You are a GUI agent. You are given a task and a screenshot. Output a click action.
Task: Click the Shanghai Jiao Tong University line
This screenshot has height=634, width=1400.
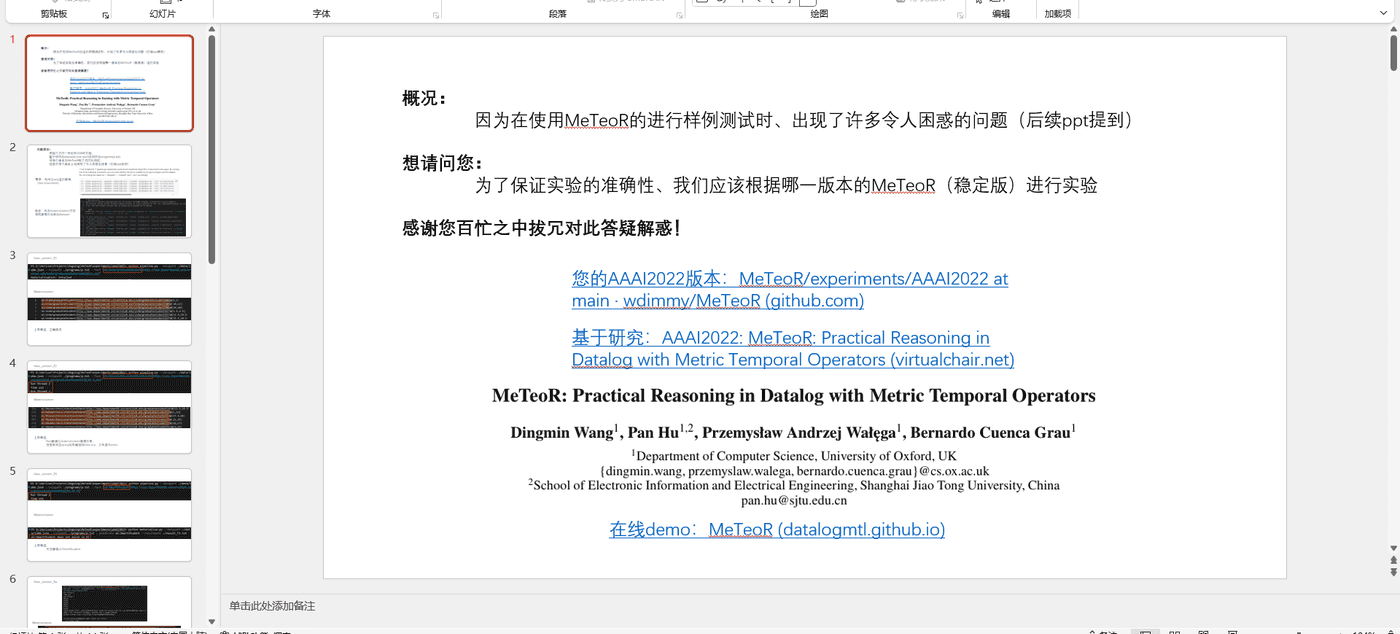[x=794, y=485]
